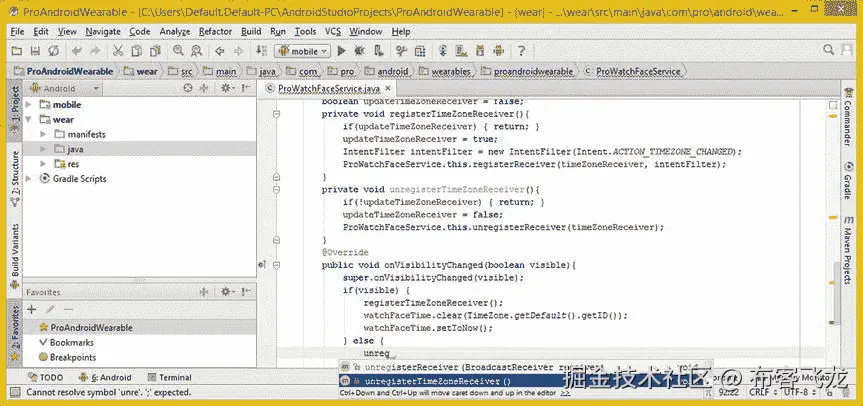Viewport: 863px width, 406px height.
Task: Click the Find magnifier icon in toolbar
Action: (178, 51)
